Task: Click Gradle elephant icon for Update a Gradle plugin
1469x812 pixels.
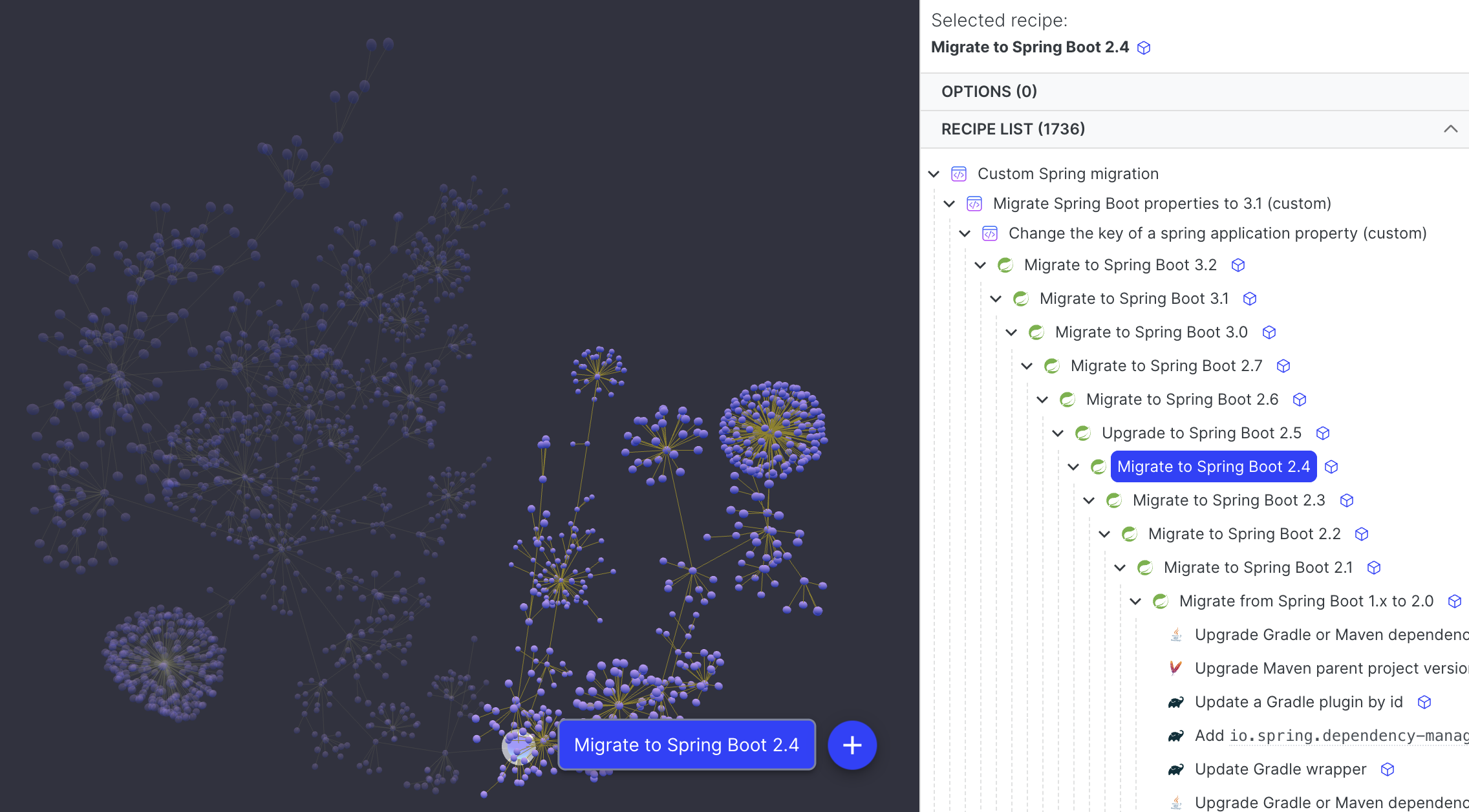Action: tap(1175, 702)
